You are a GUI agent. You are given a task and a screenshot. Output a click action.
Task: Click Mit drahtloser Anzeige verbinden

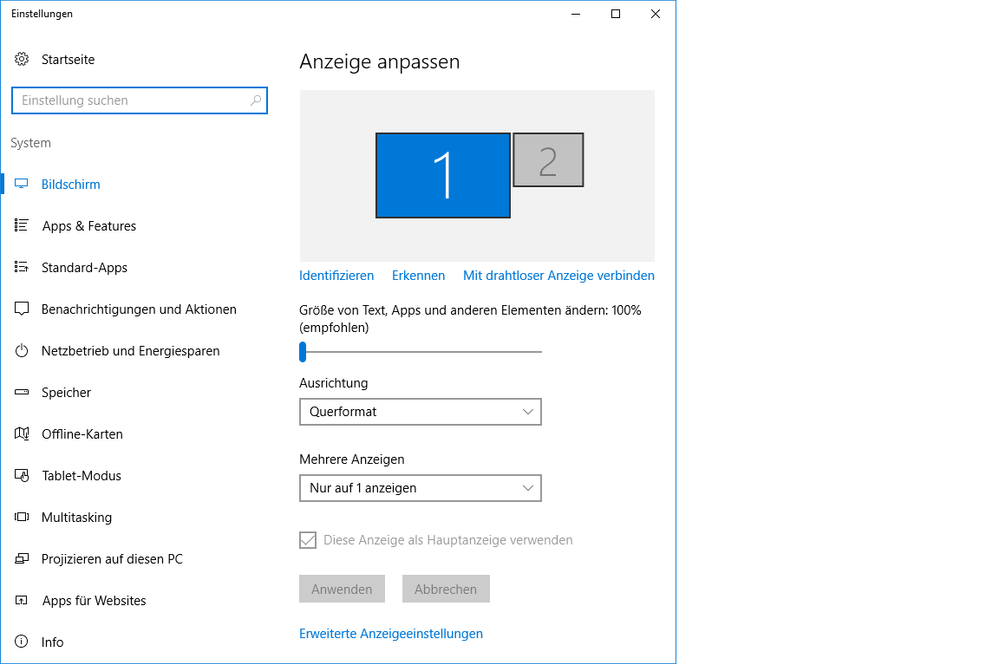pos(558,276)
